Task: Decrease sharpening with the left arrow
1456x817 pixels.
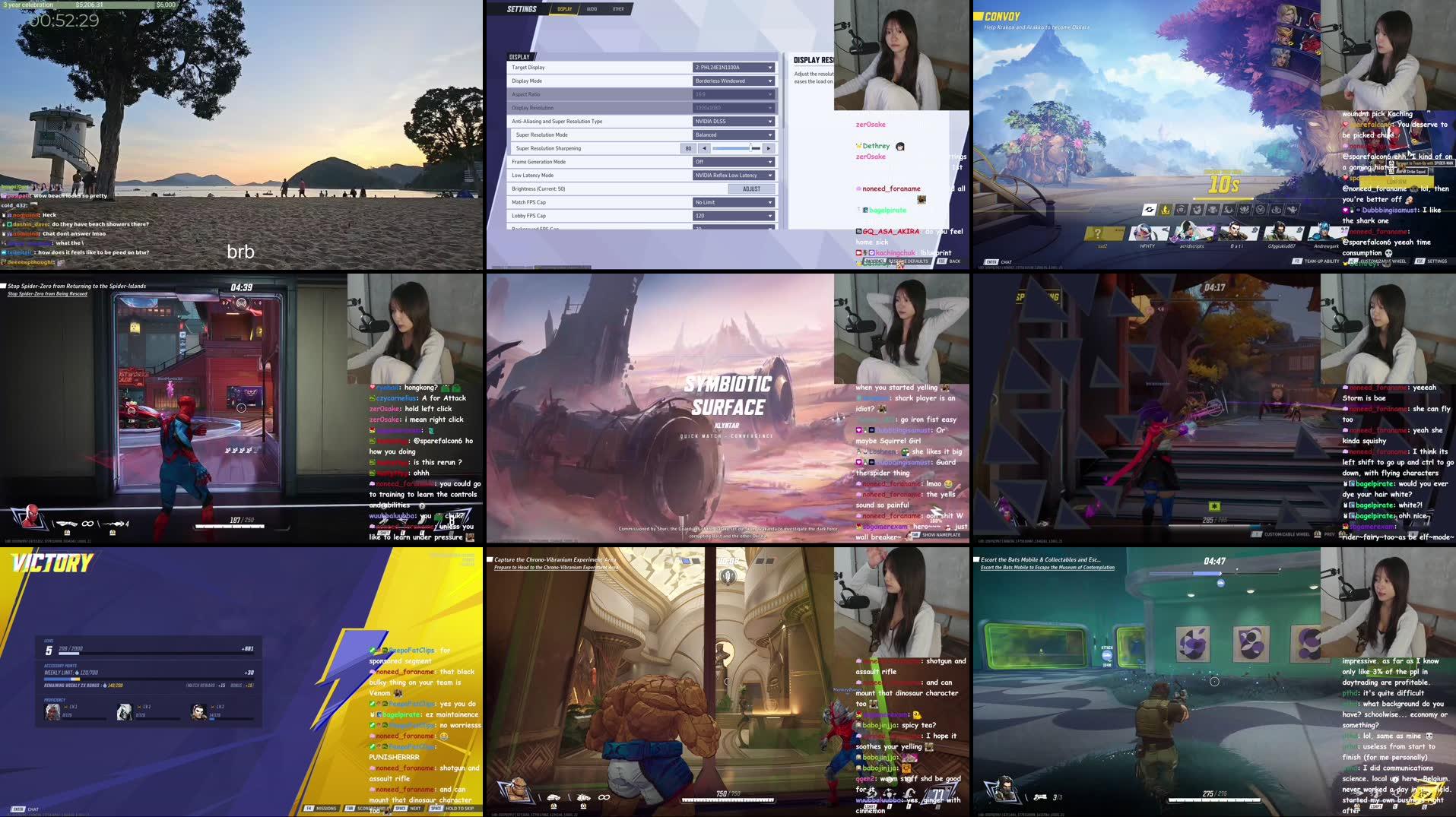Action: tap(704, 148)
